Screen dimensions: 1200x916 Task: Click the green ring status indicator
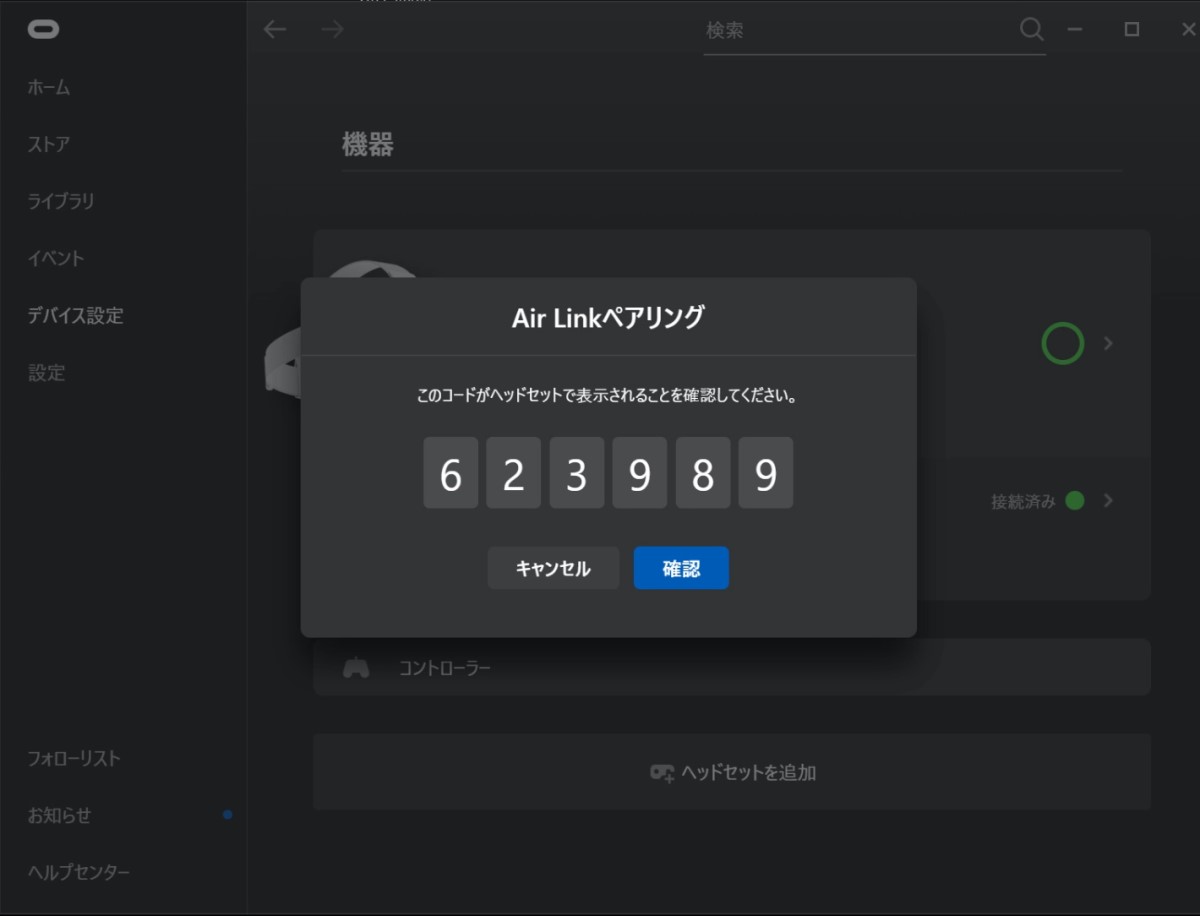click(x=1063, y=343)
